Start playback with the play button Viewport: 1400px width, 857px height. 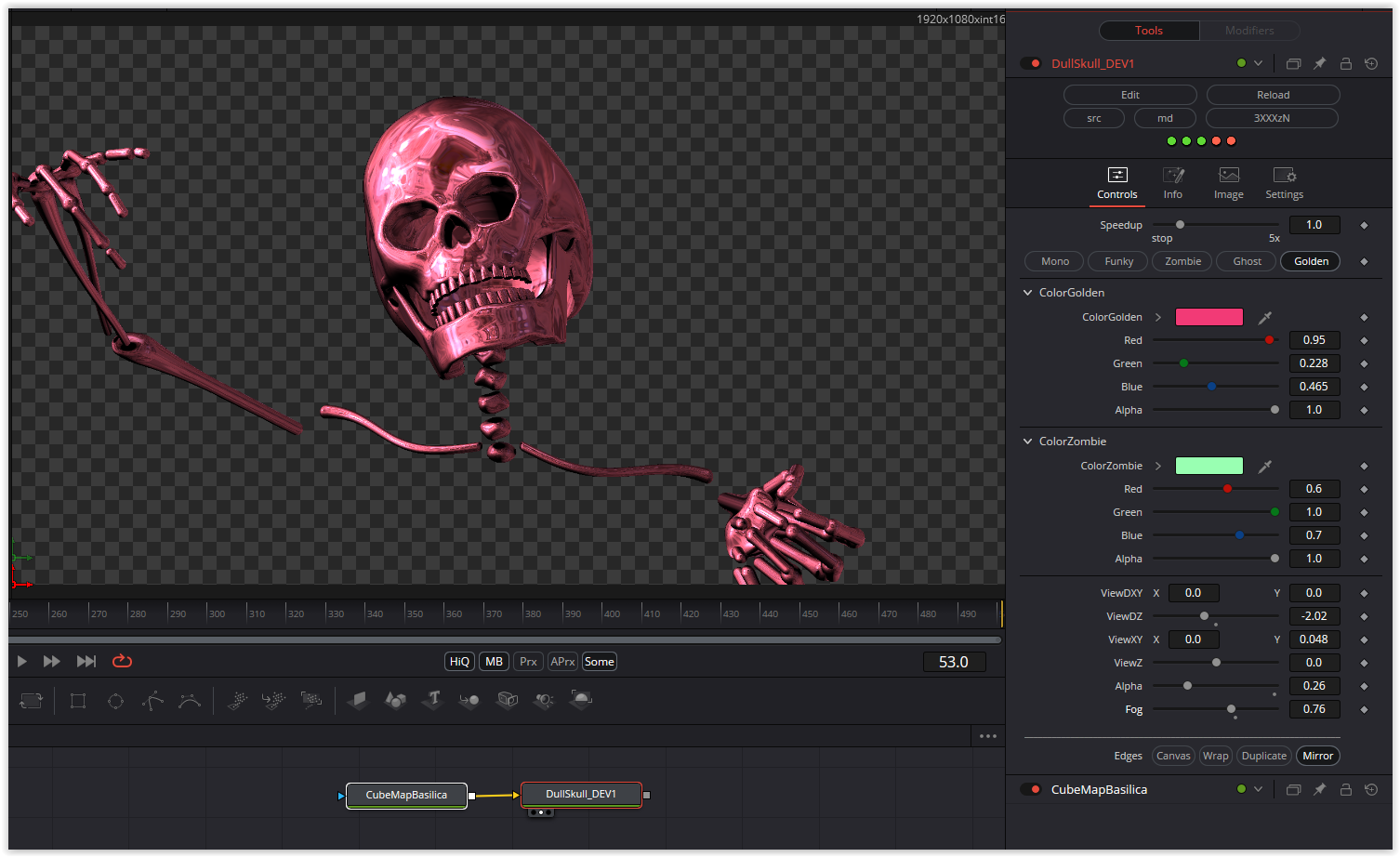[x=21, y=661]
